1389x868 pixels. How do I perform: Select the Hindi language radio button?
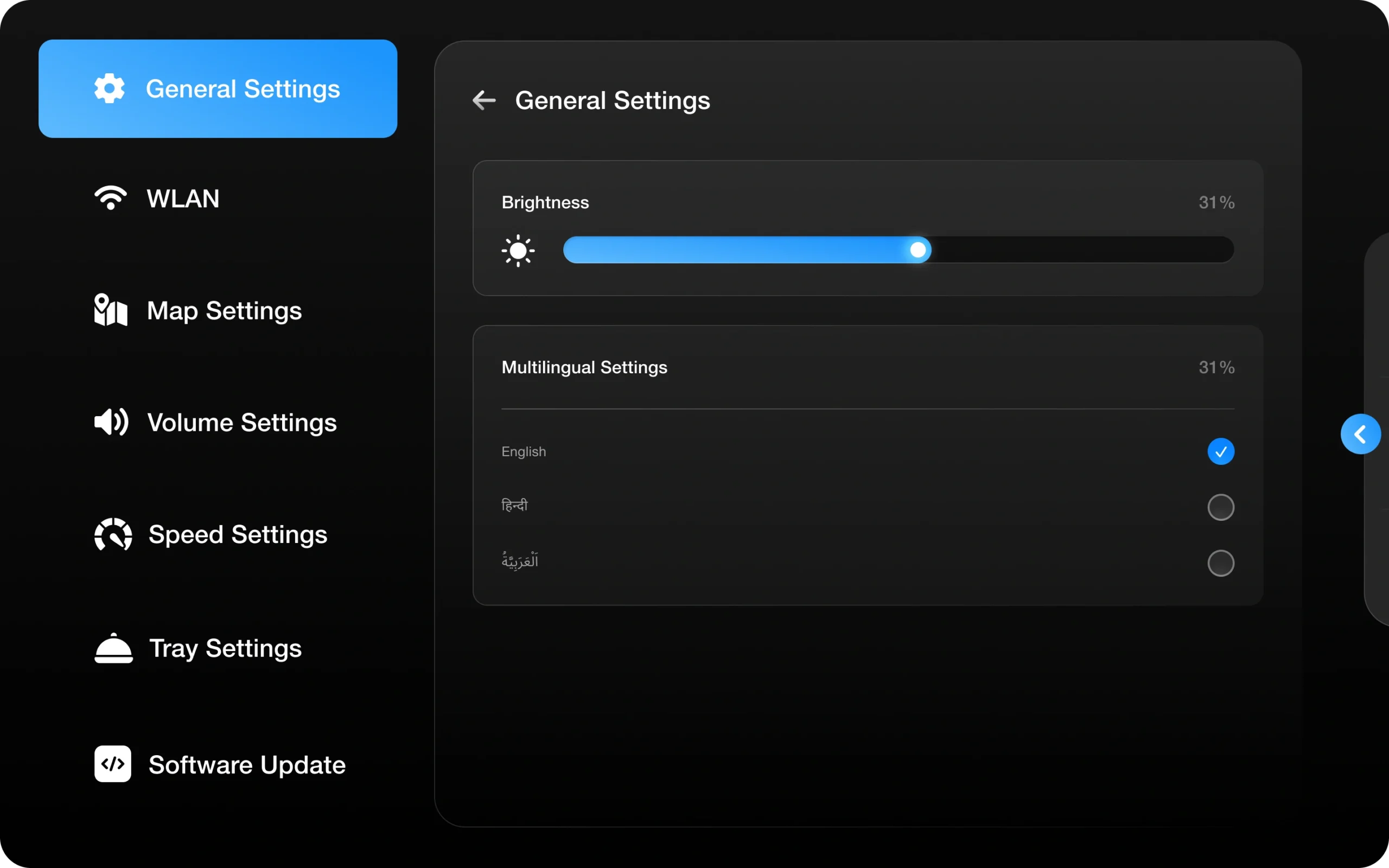click(x=1220, y=507)
